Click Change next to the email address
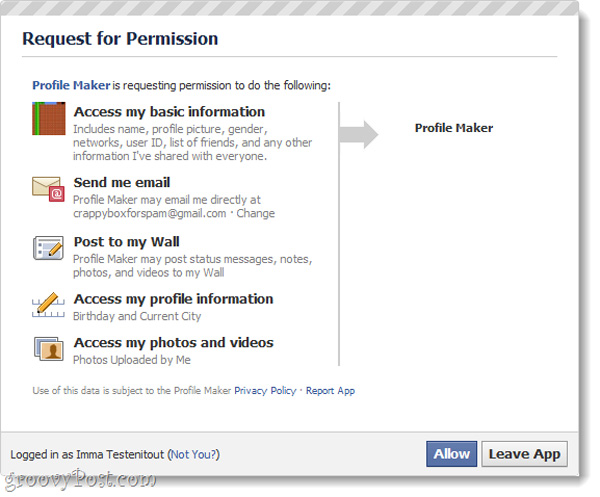 [257, 213]
